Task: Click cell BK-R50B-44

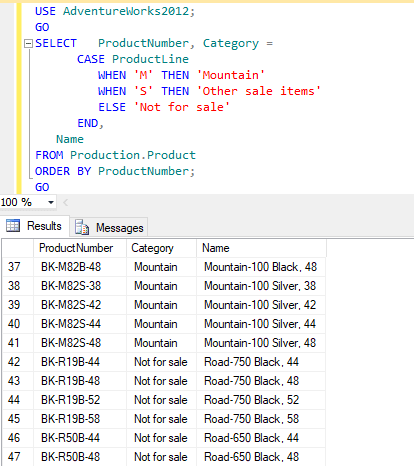Action: click(80, 438)
